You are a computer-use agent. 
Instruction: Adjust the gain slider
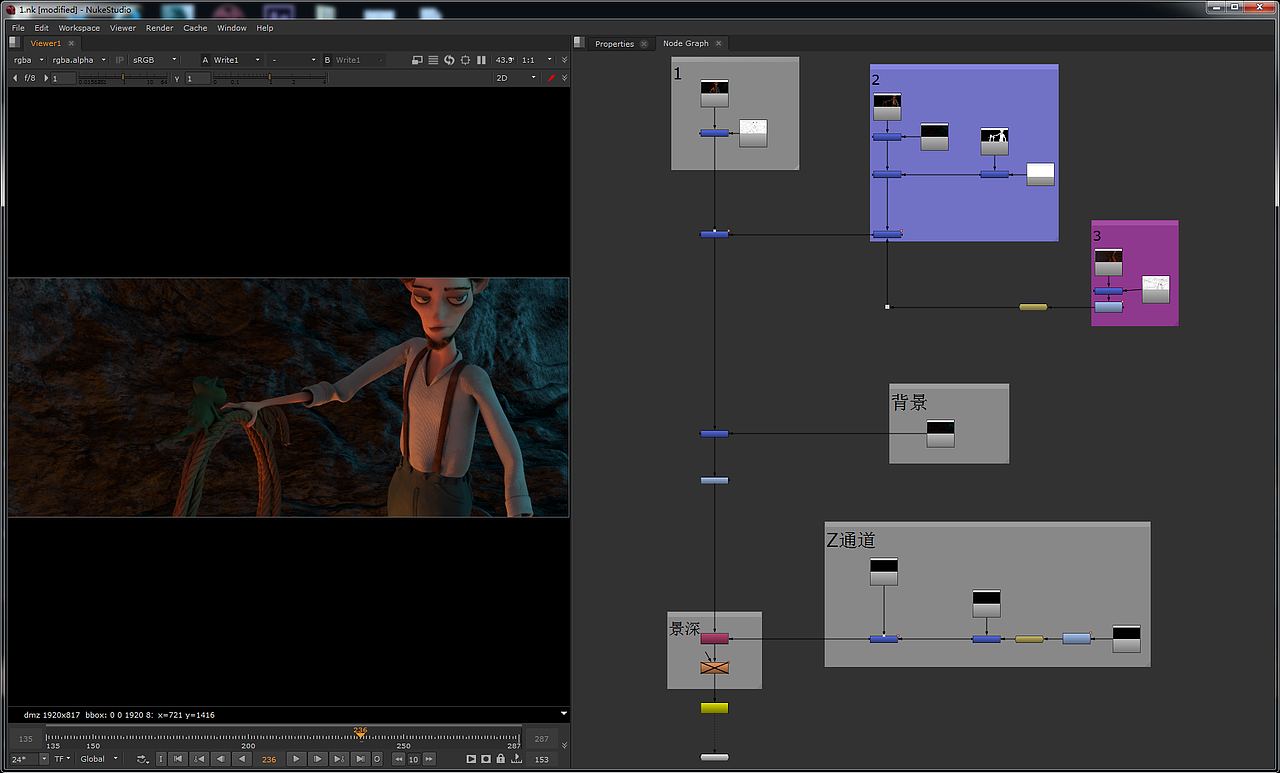point(123,78)
